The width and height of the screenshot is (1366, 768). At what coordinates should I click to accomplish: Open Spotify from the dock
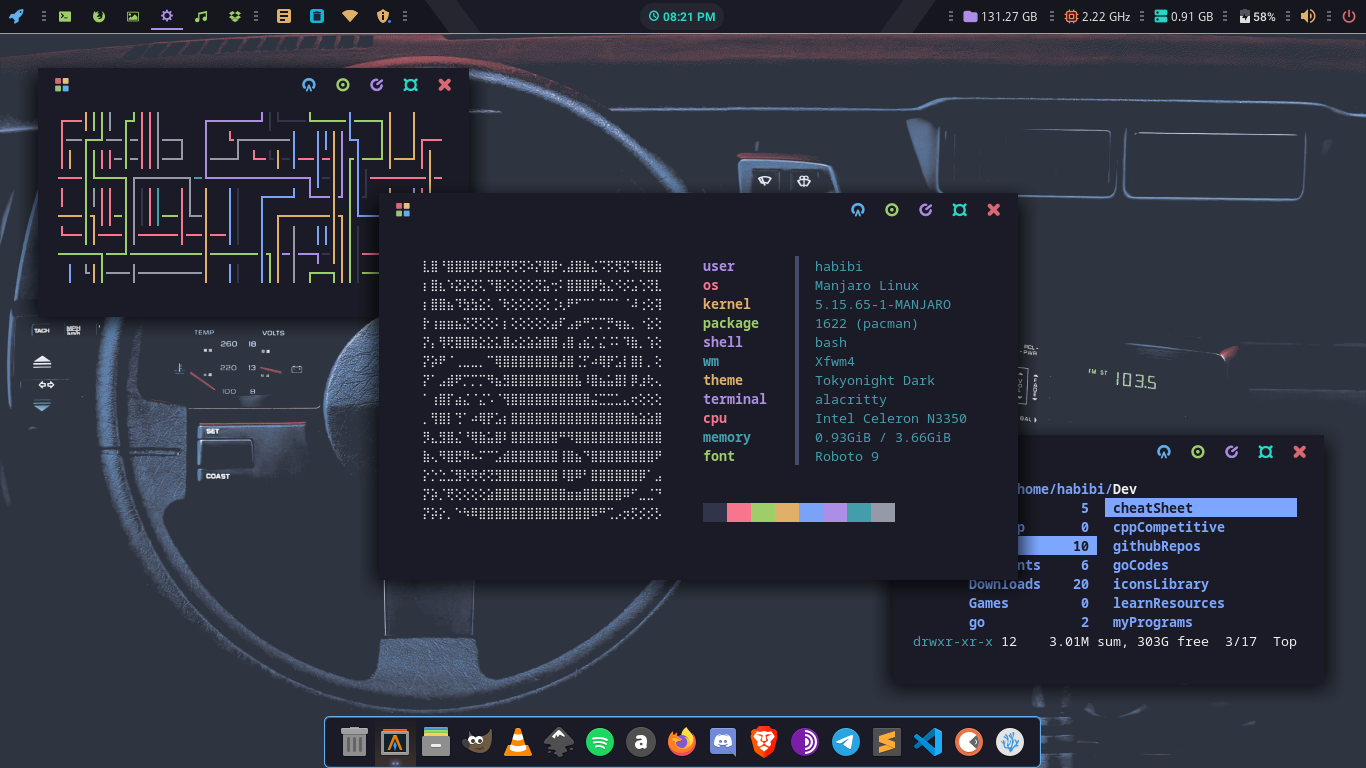(x=599, y=742)
